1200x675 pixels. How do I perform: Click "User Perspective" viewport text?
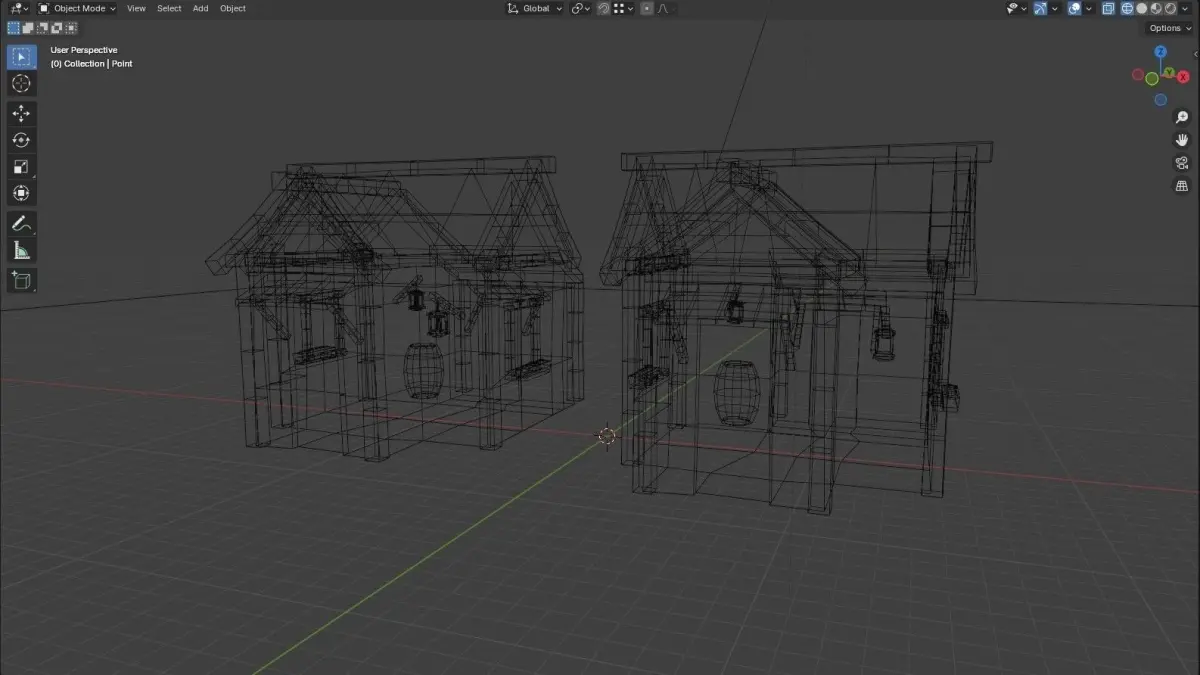(84, 50)
